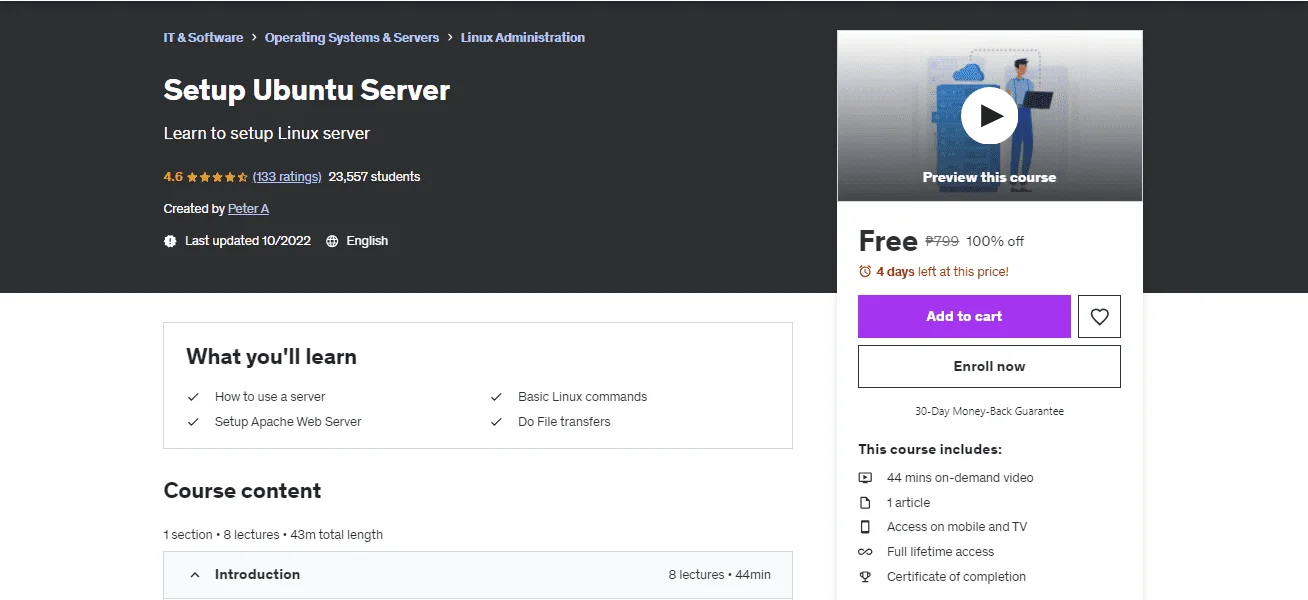Click This course includes heading
1308x600 pixels.
(930, 450)
